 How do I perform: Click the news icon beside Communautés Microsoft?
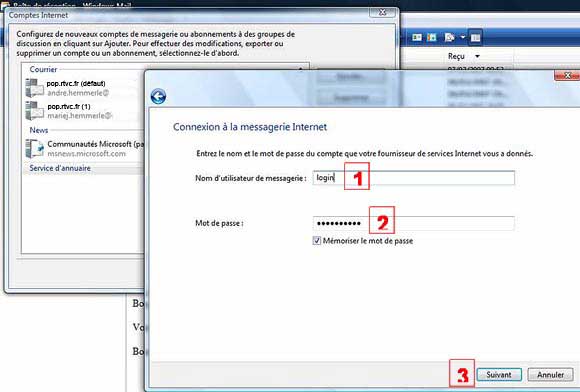point(35,149)
